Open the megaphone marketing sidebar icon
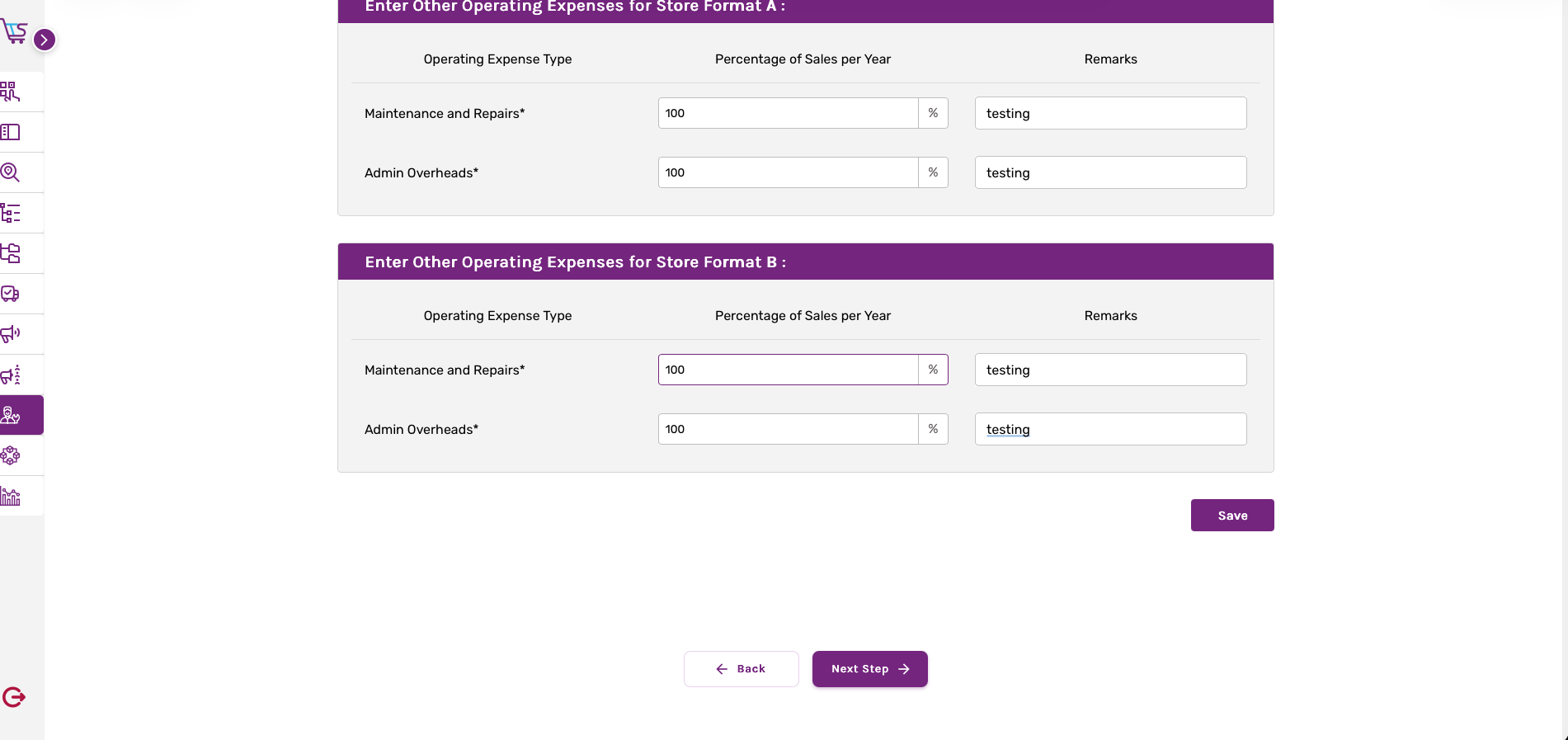1568x740 pixels. [x=11, y=334]
